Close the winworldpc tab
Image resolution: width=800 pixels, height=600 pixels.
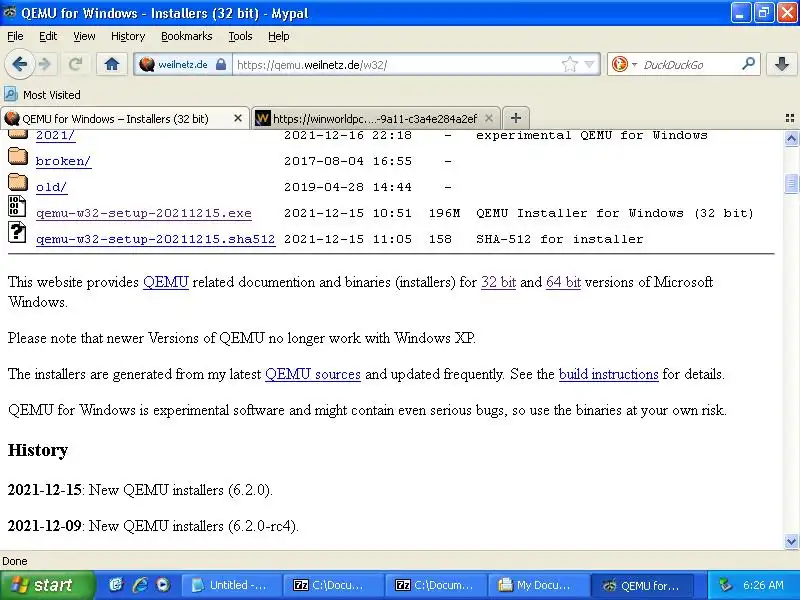point(489,118)
